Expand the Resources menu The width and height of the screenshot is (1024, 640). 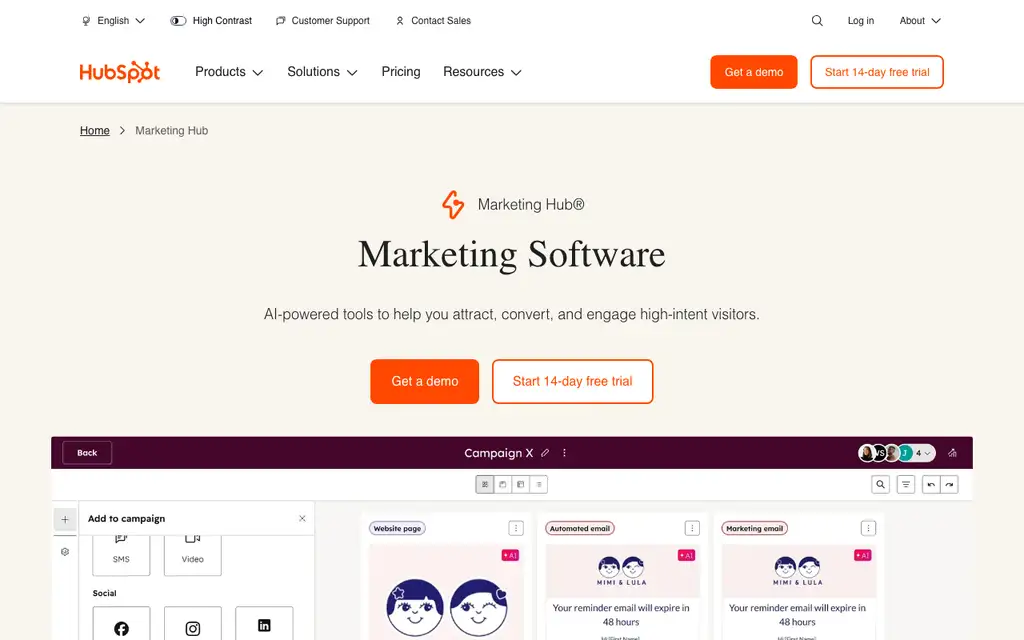pos(483,72)
